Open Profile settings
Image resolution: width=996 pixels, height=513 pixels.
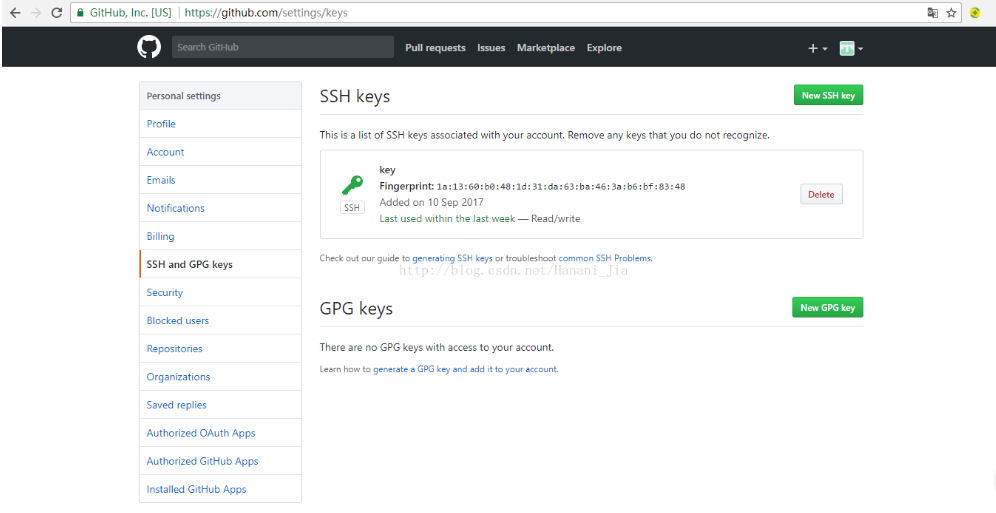tap(220, 124)
